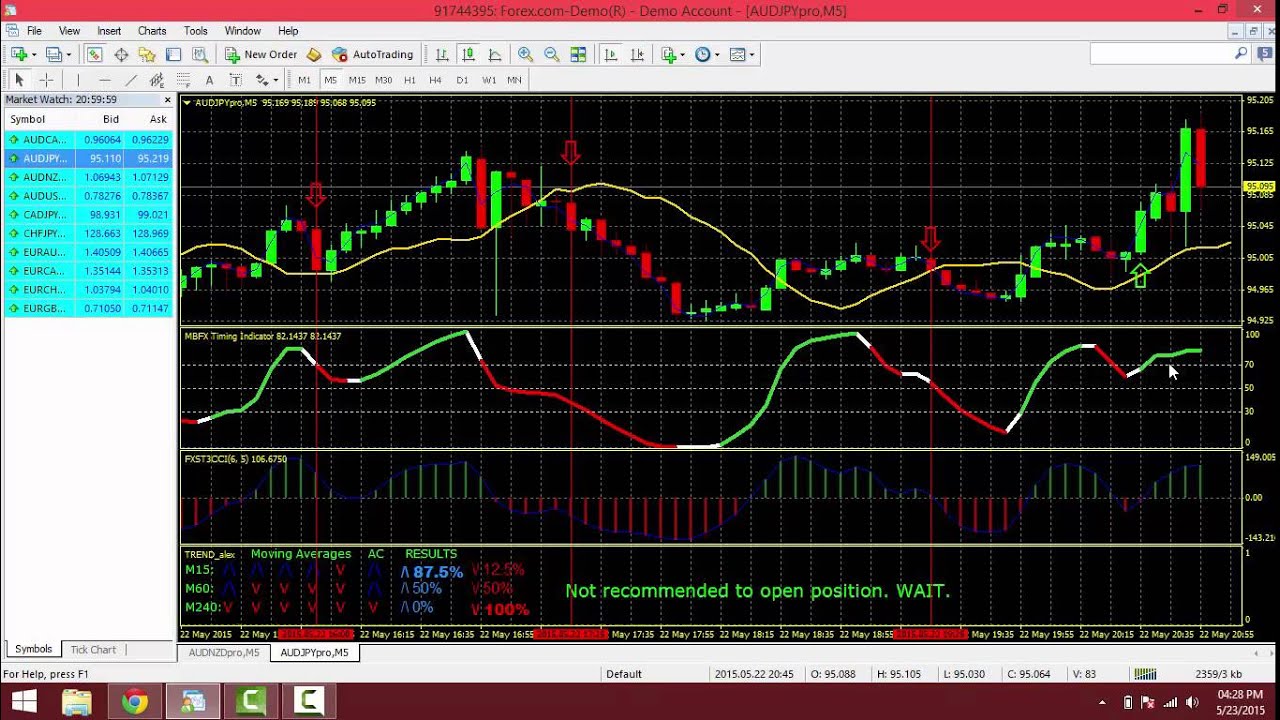Image resolution: width=1280 pixels, height=720 pixels.
Task: Close the Market Watch panel
Action: pyautogui.click(x=167, y=100)
